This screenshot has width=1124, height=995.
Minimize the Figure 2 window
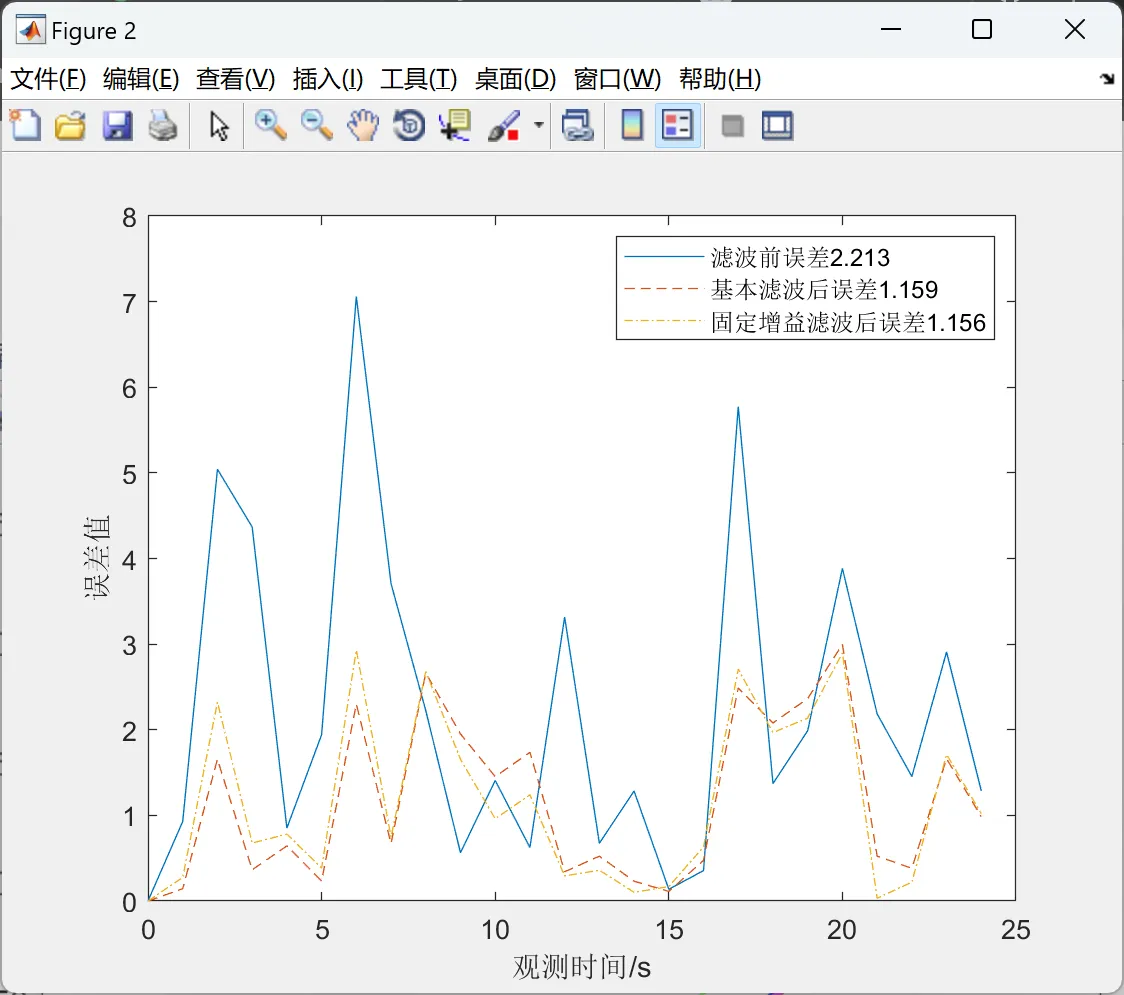pyautogui.click(x=890, y=29)
